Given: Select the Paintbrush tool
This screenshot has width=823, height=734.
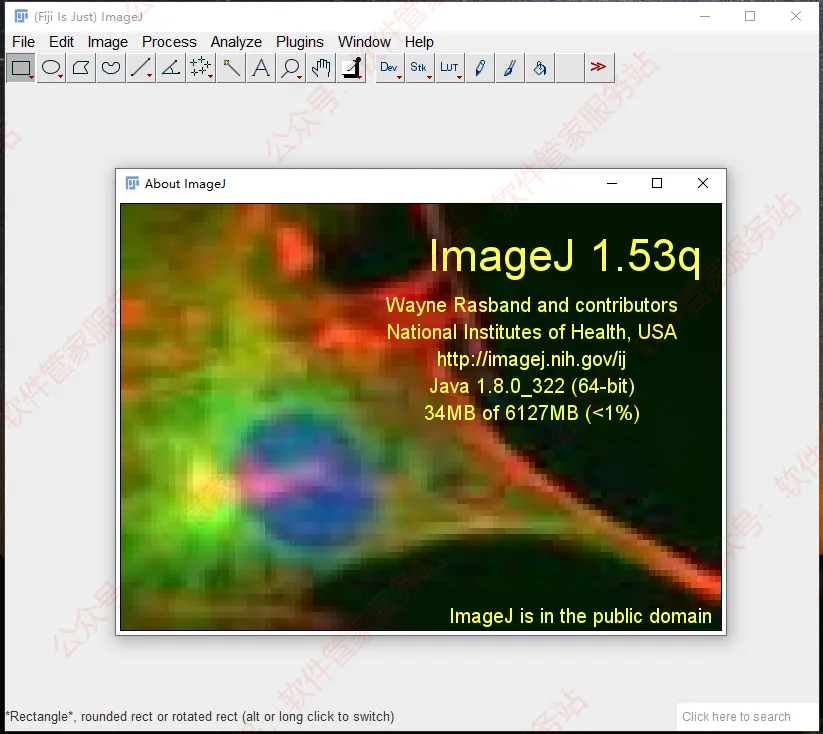Looking at the screenshot, I should pos(510,68).
